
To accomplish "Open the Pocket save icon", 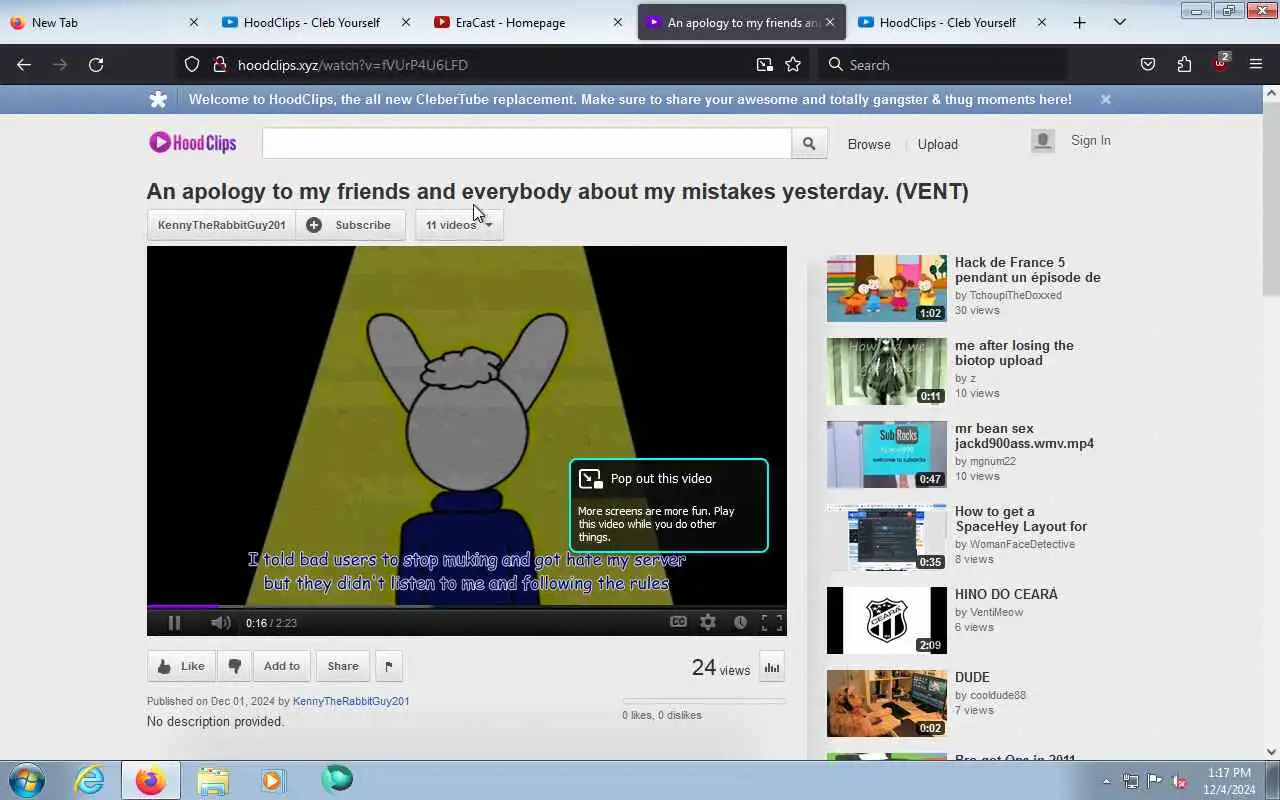I will tap(1148, 64).
